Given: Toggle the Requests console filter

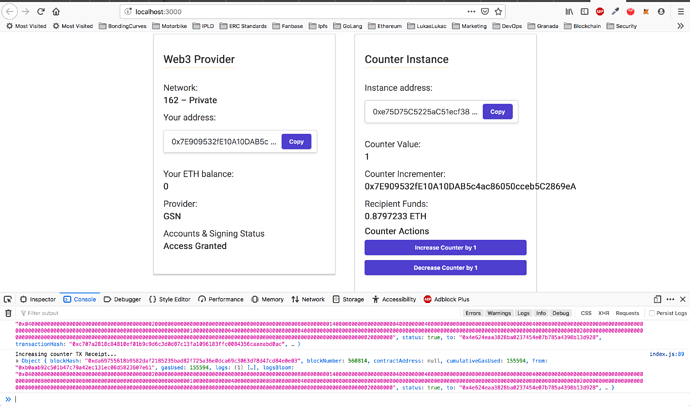Looking at the screenshot, I should click(x=627, y=313).
